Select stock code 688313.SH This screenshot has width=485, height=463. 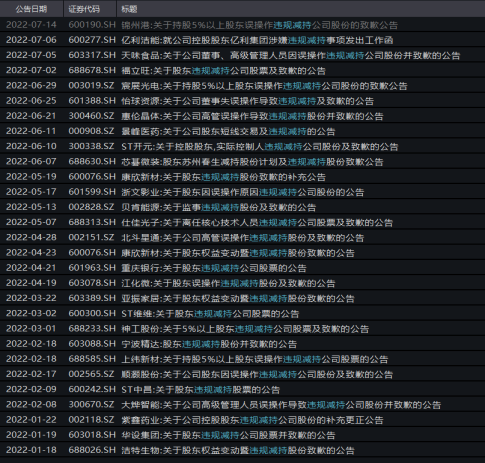click(x=92, y=222)
